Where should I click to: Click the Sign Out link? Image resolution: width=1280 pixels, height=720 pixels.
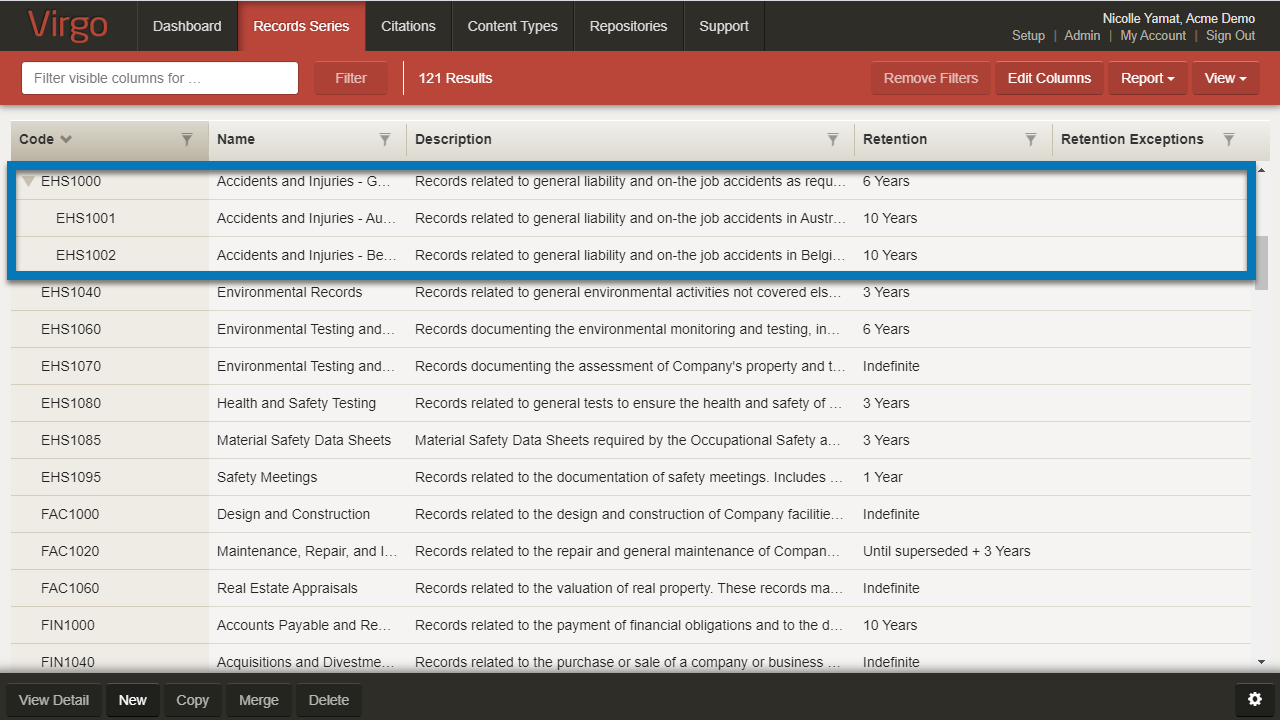click(1230, 36)
